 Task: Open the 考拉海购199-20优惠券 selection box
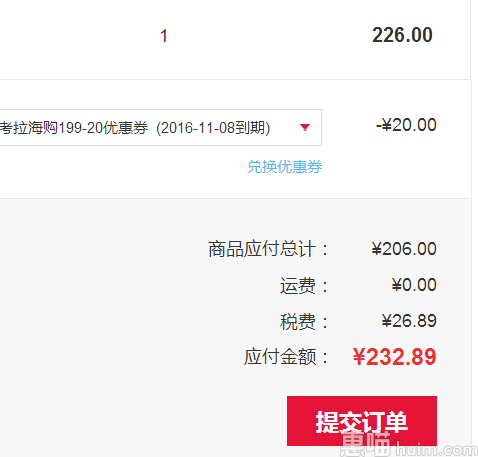click(161, 127)
